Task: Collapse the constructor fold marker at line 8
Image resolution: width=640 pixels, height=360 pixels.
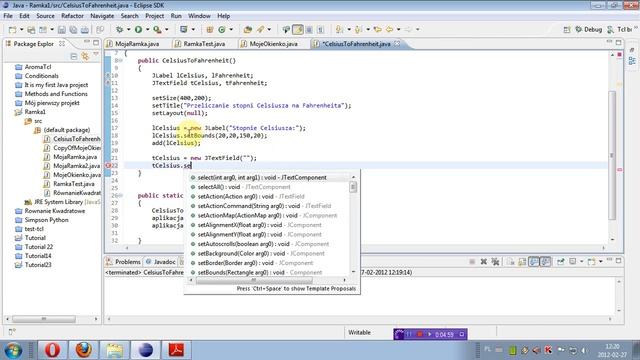Action: (x=120, y=60)
